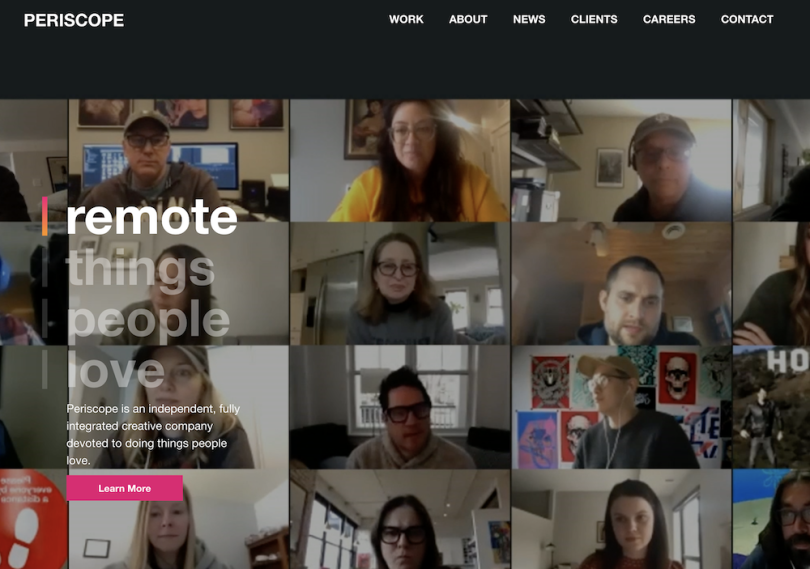
Task: Click tile of woman beside refrigerator
Action: pos(400,284)
